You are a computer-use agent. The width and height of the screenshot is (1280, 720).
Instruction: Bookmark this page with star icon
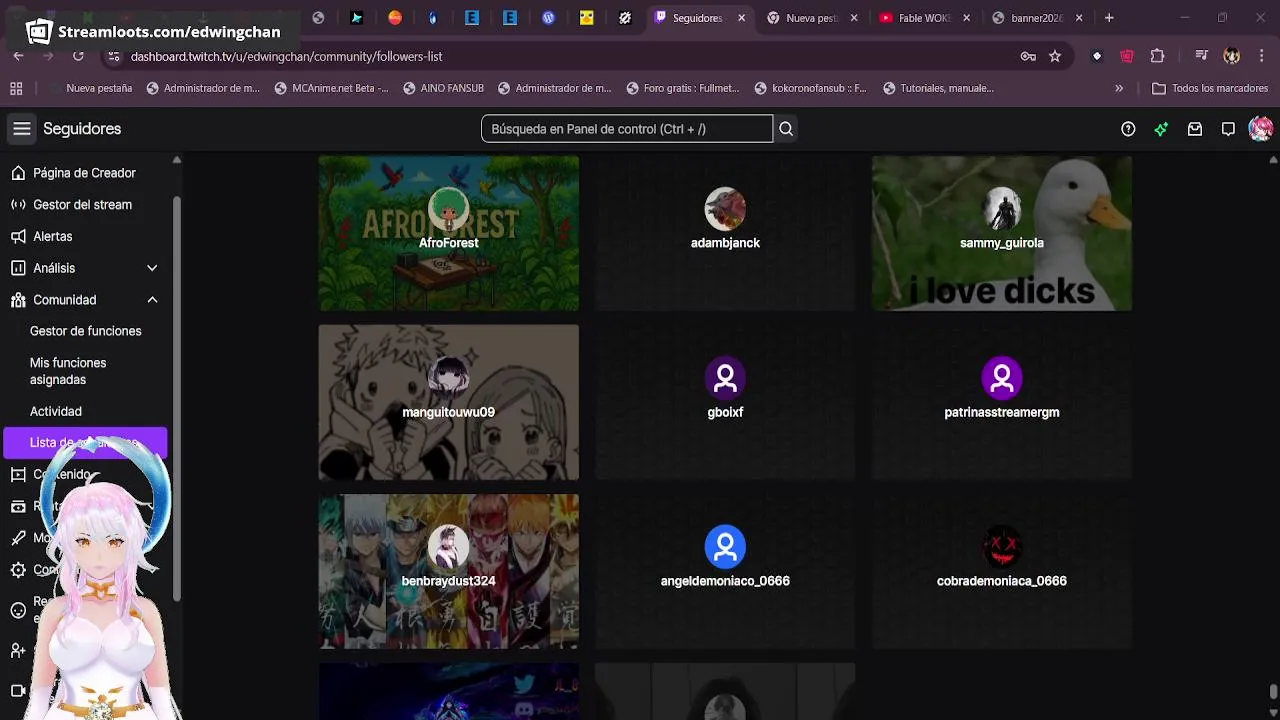tap(1055, 56)
